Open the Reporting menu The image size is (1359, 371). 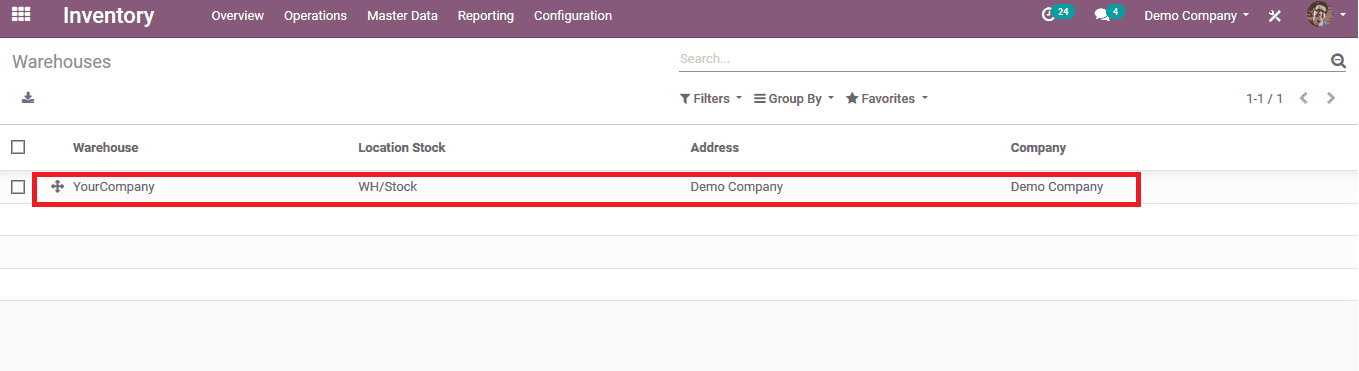pos(486,16)
